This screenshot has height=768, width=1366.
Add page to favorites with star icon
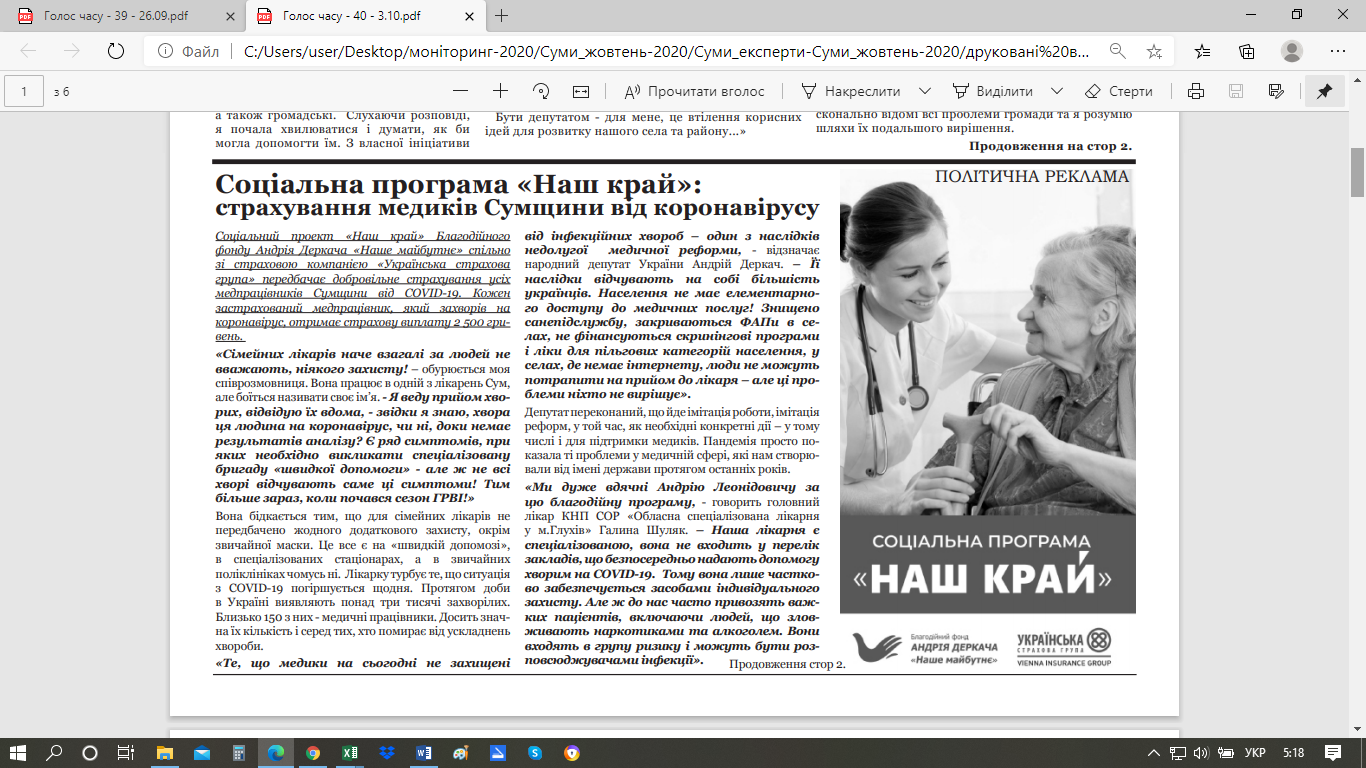click(1154, 51)
